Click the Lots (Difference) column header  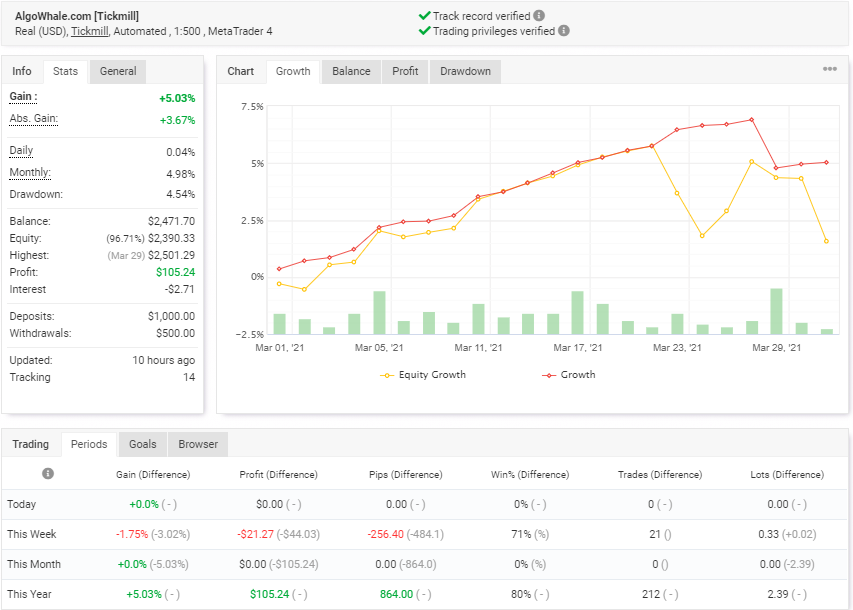pos(787,475)
